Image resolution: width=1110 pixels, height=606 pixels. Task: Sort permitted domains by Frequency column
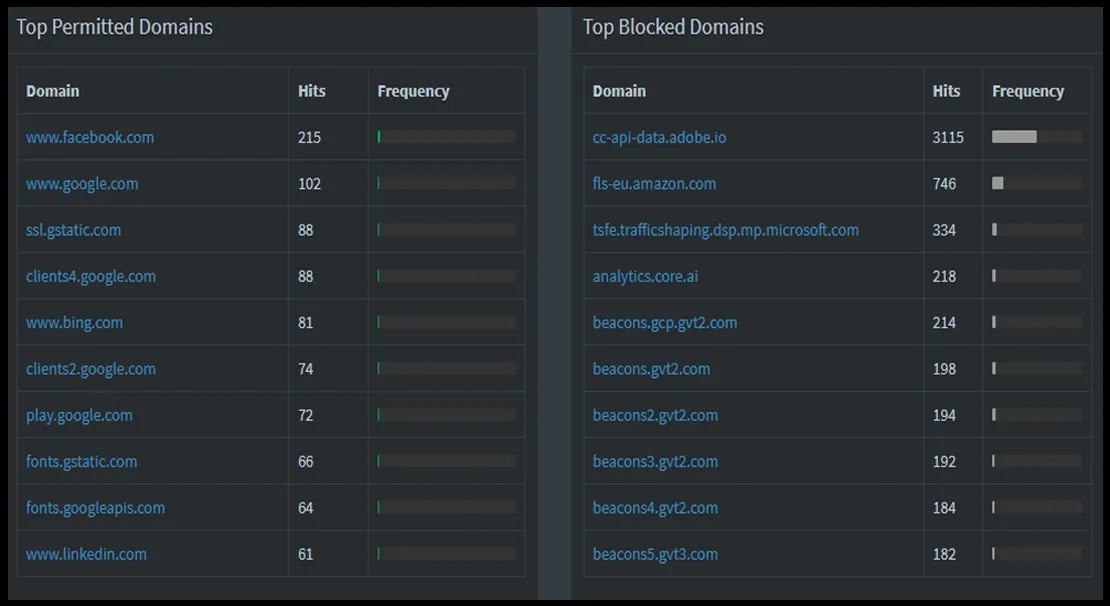pyautogui.click(x=412, y=90)
